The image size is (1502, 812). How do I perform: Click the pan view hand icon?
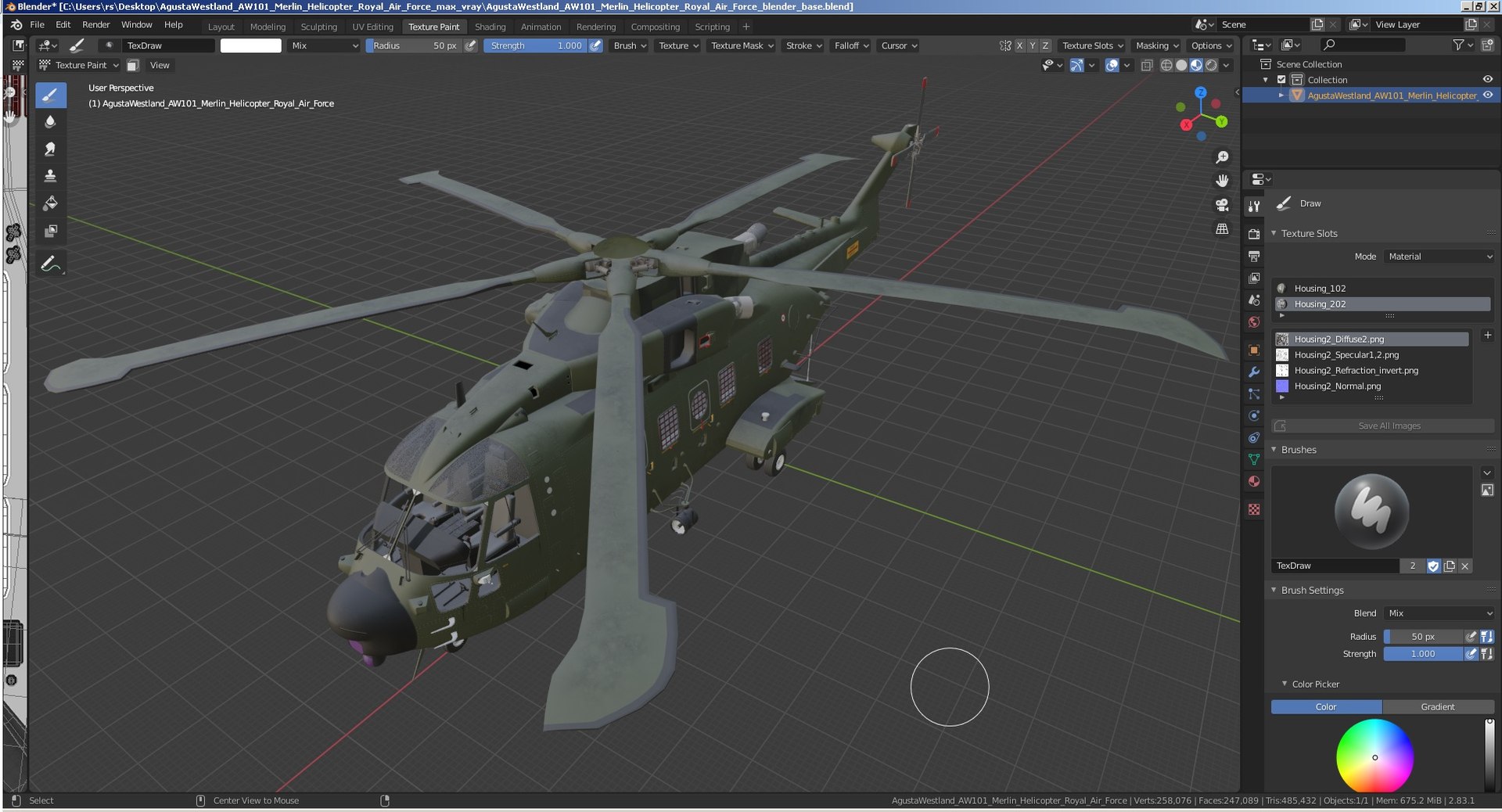(1222, 181)
